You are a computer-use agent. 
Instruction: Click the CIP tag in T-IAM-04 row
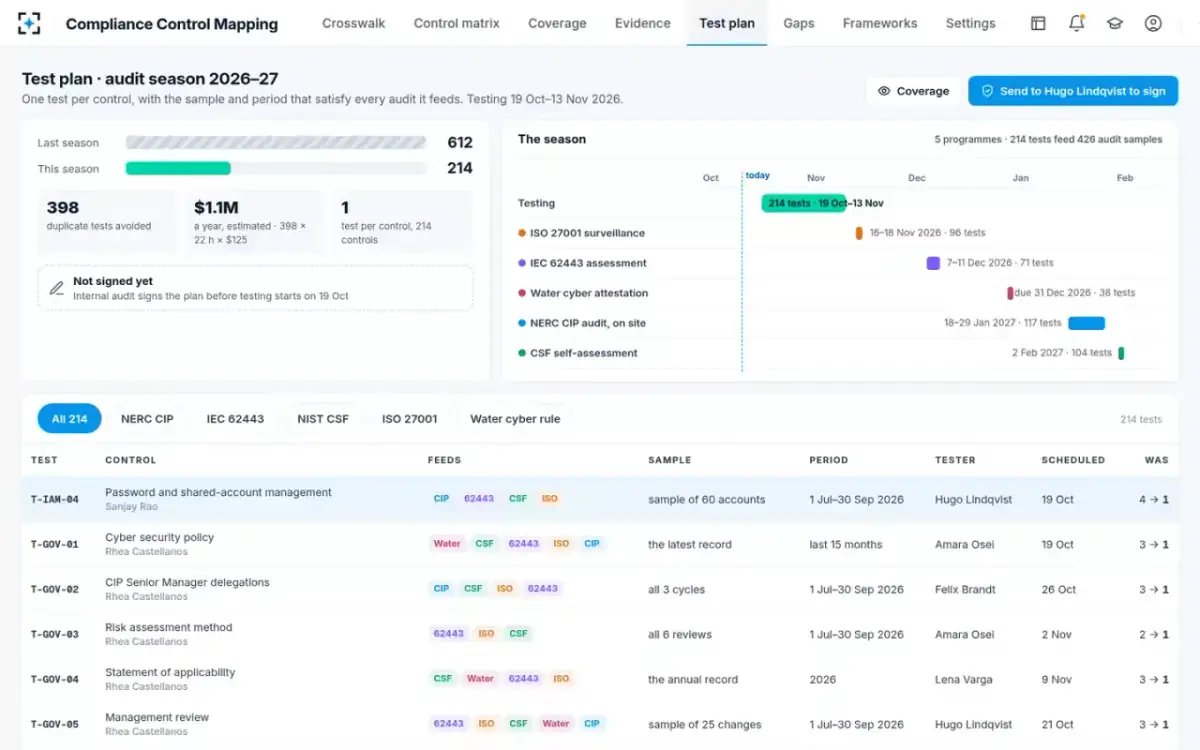point(441,499)
